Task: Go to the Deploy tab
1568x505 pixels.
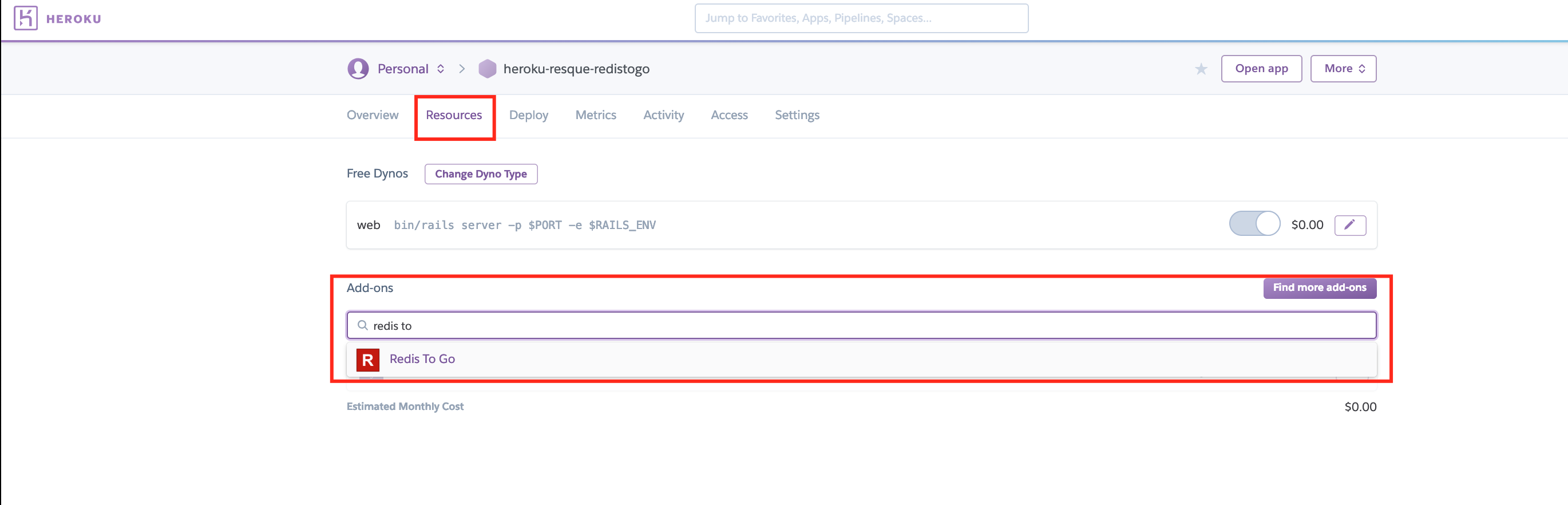Action: coord(528,115)
